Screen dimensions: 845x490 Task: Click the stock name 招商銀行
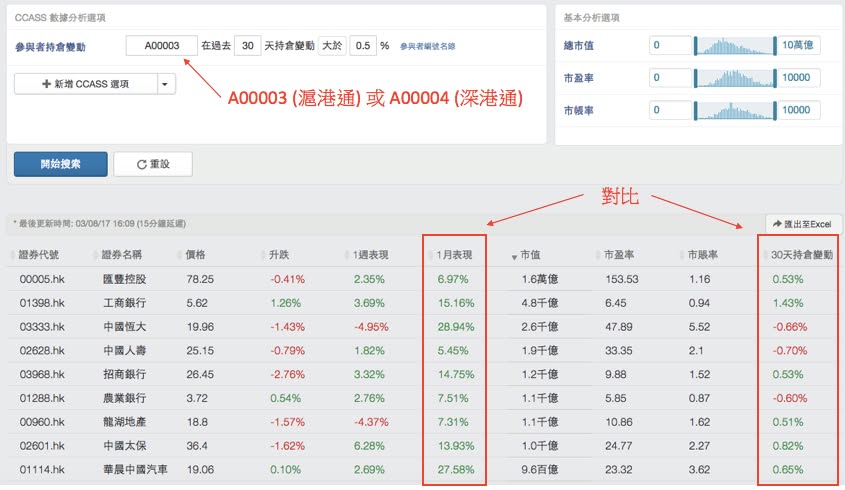click(x=124, y=374)
